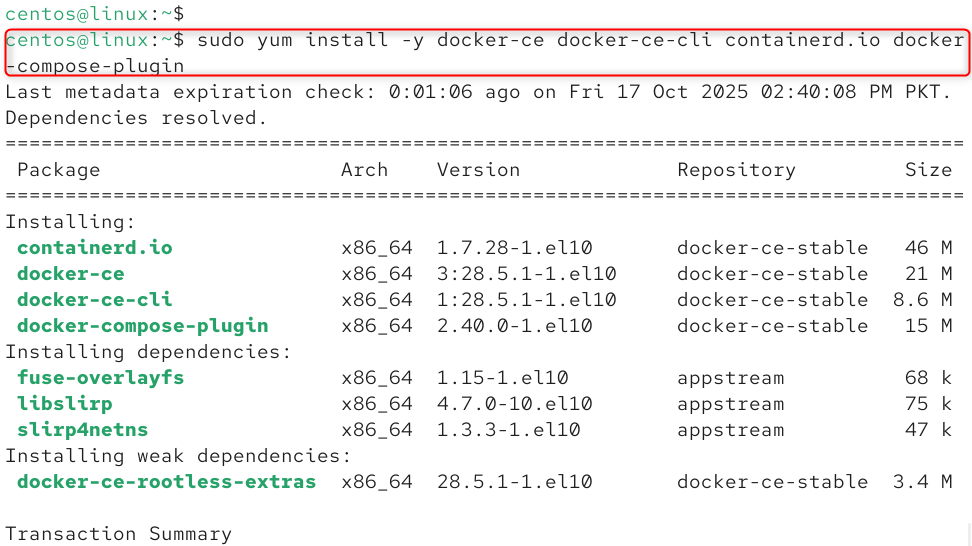972x546 pixels.
Task: Click the Arch column header
Action: 364,170
